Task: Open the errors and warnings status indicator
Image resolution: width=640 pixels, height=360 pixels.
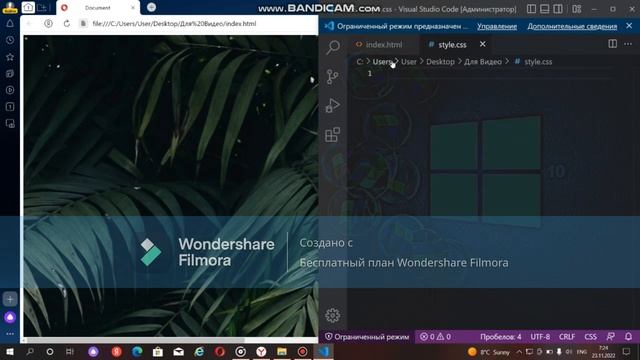Action: 435,337
